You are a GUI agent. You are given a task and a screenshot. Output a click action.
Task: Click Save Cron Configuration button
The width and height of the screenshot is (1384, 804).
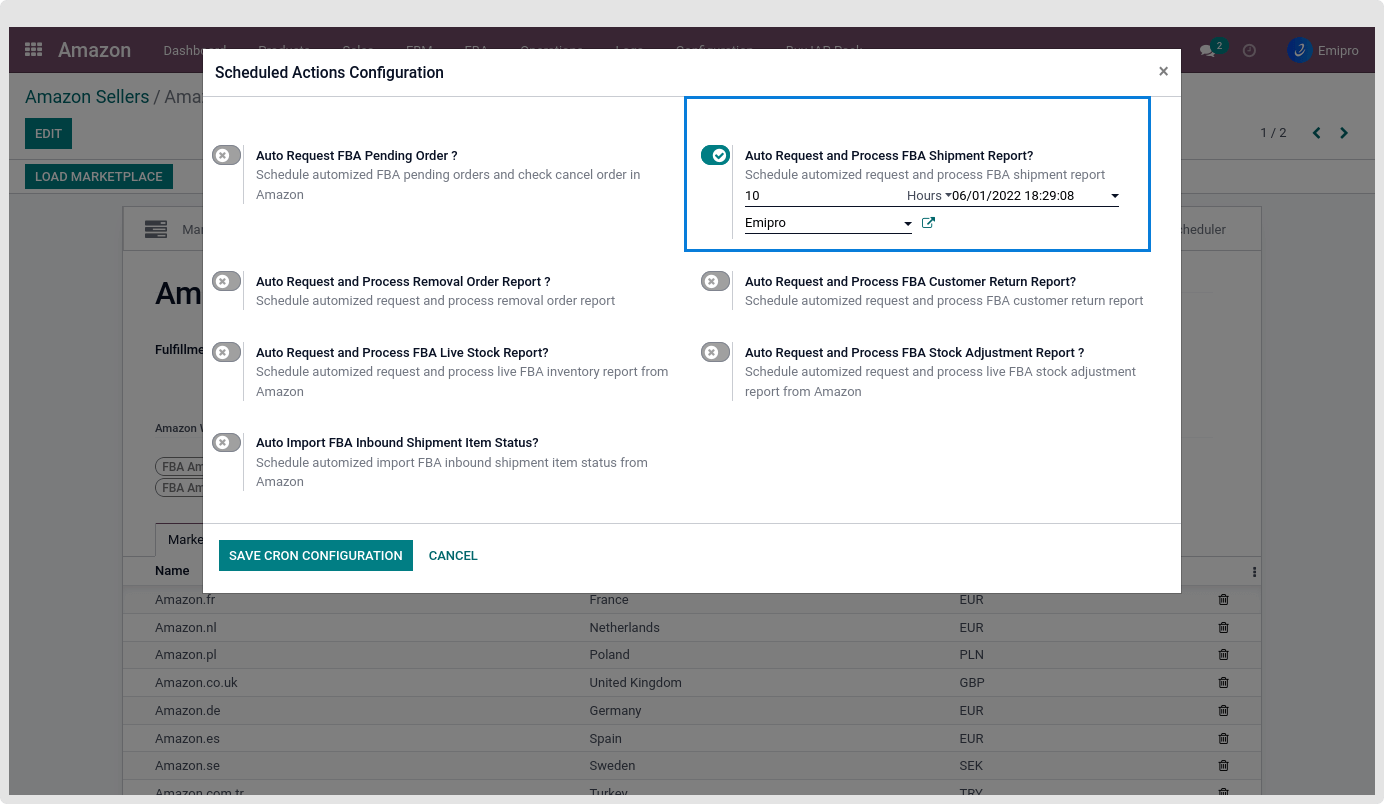coord(315,556)
